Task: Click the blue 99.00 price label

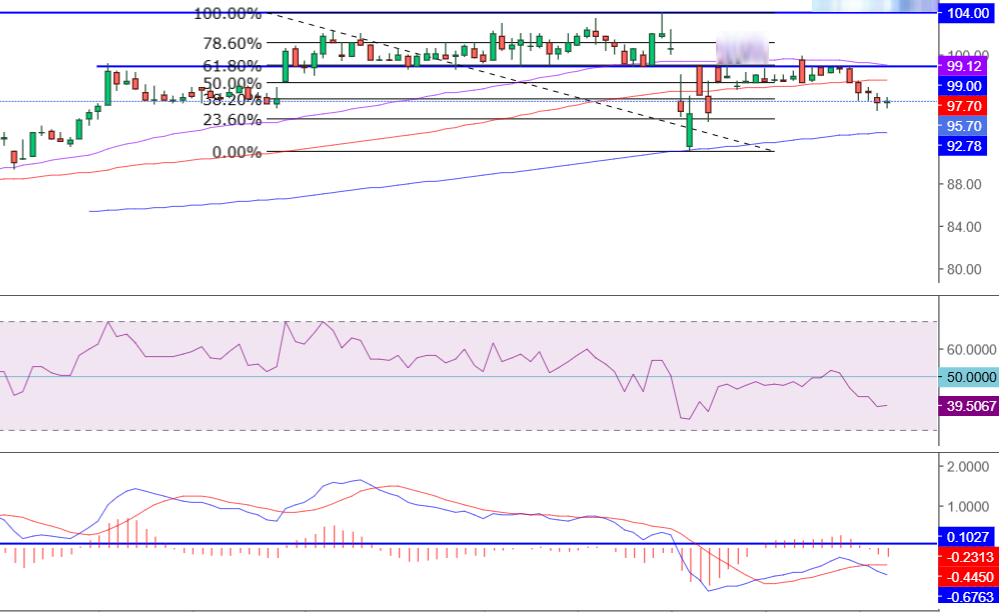Action: click(x=963, y=85)
